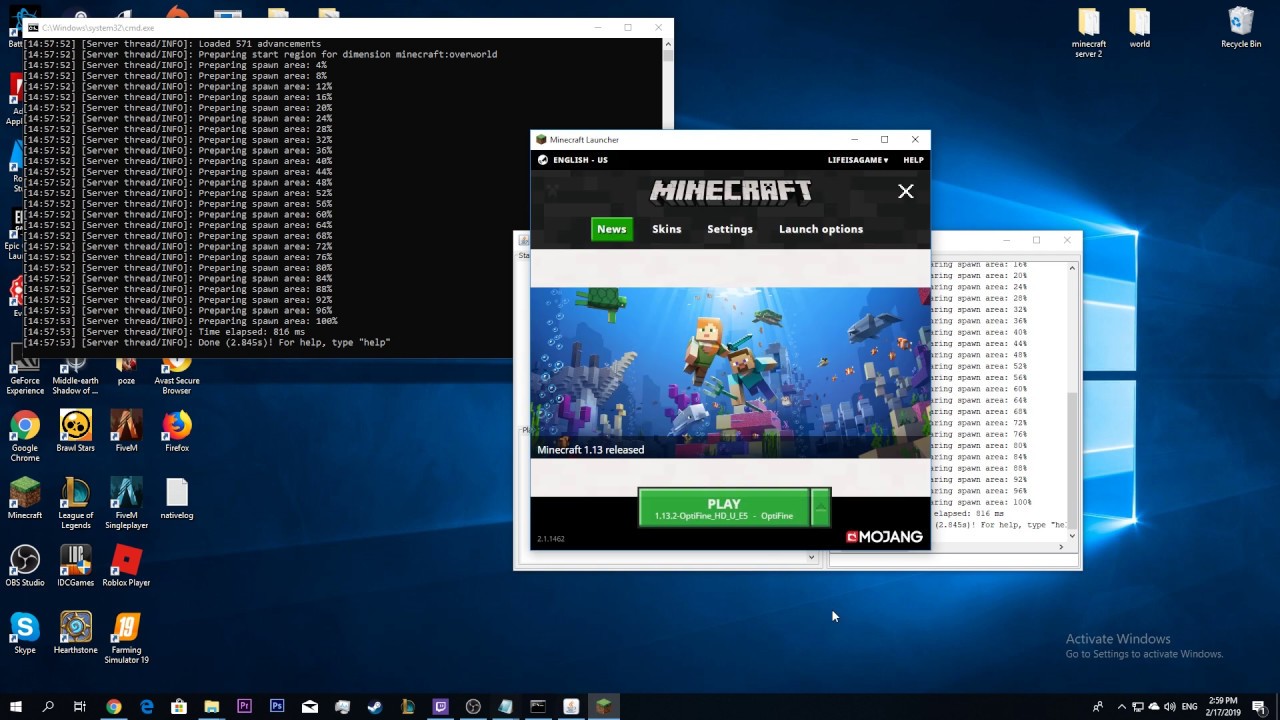The width and height of the screenshot is (1280, 720).
Task: Open Task View on the taskbar
Action: click(80, 706)
